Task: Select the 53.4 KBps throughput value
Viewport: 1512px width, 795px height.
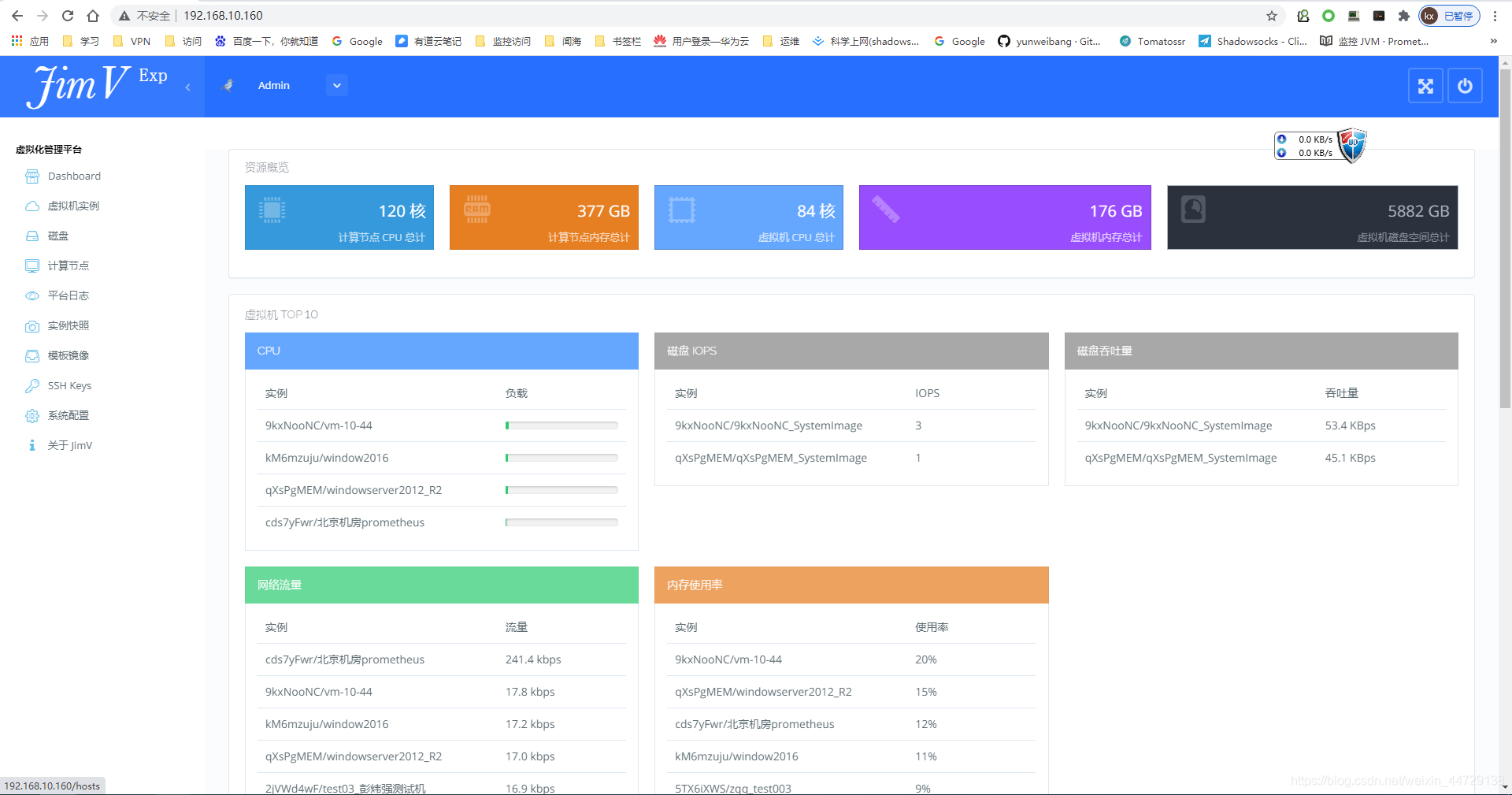Action: tap(1351, 425)
